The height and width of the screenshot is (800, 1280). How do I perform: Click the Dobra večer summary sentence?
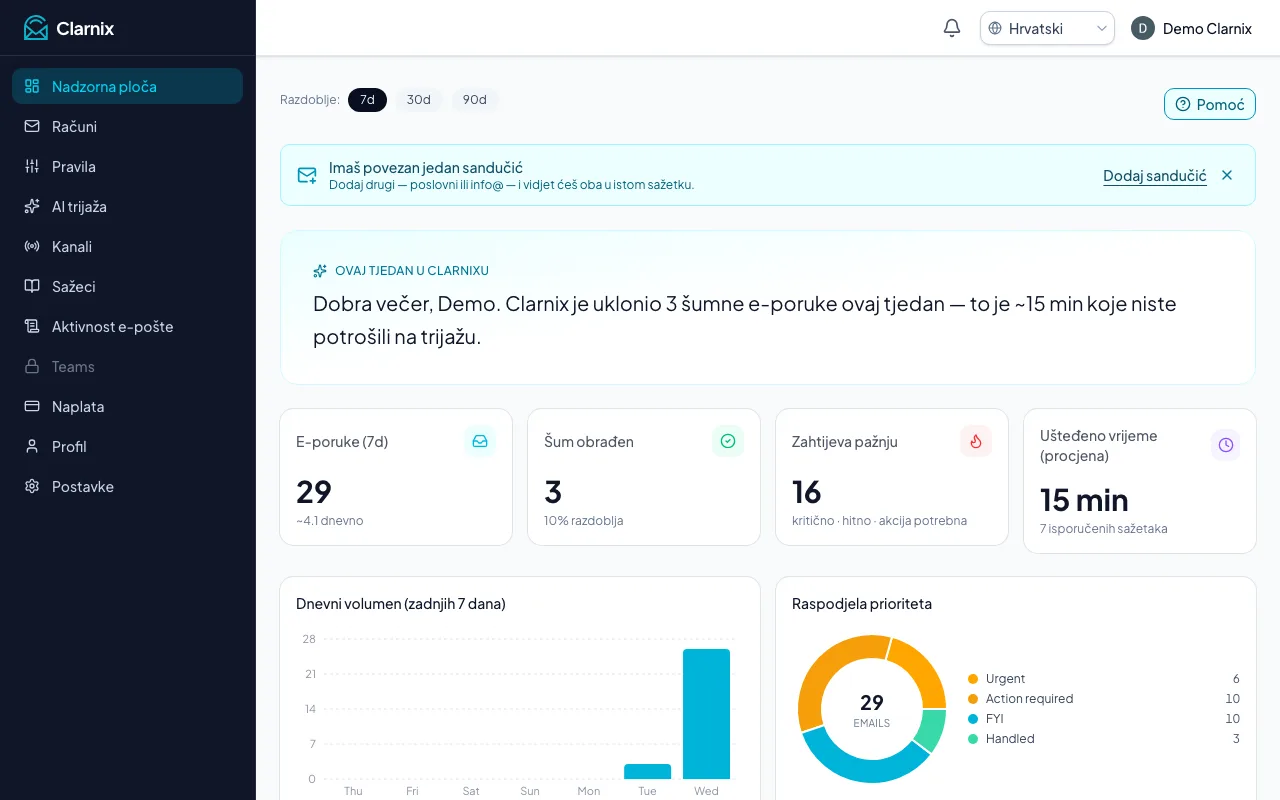click(x=745, y=320)
